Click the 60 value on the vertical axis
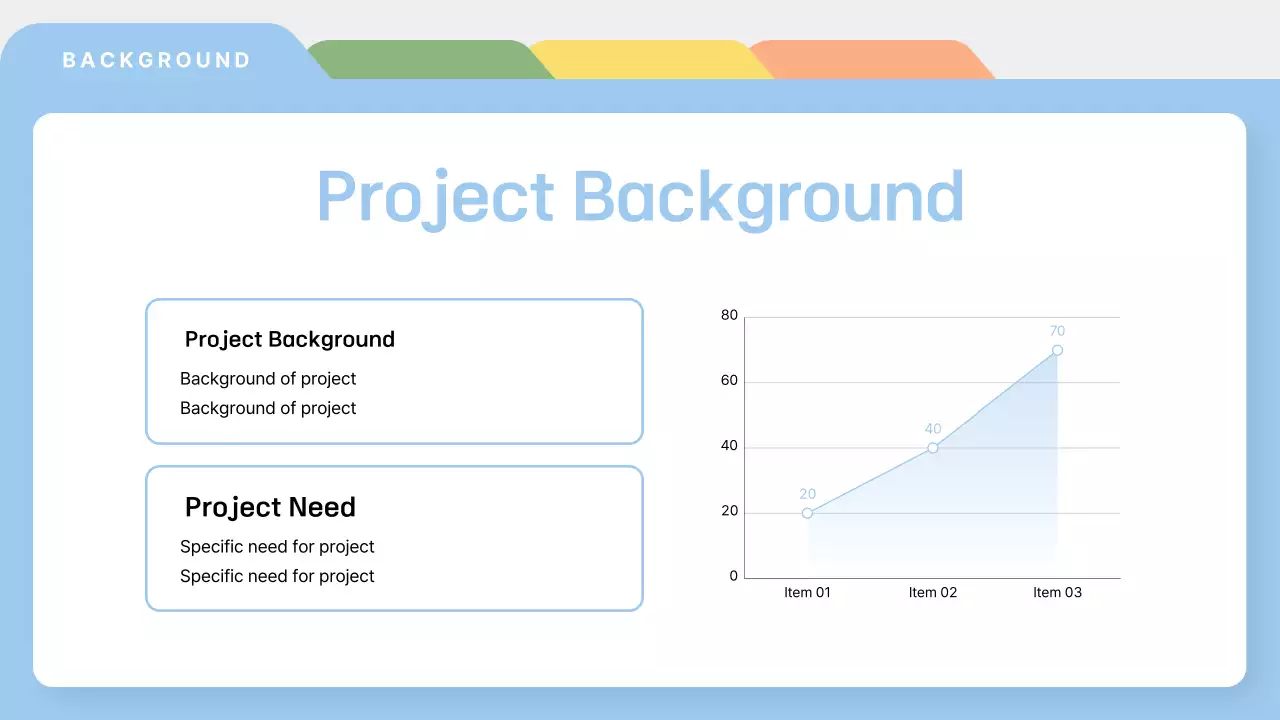The height and width of the screenshot is (720, 1280). coord(729,381)
